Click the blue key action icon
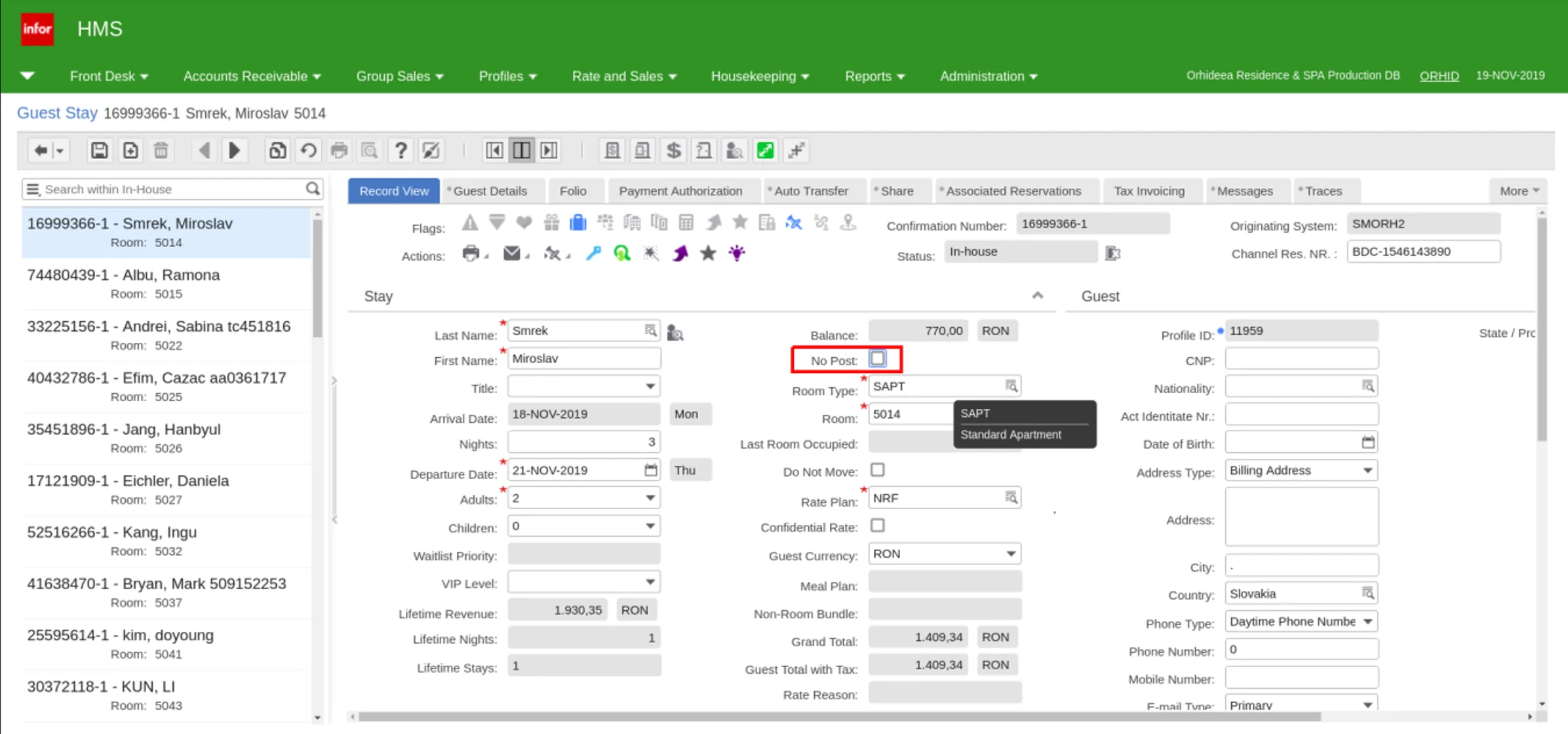Image resolution: width=1568 pixels, height=734 pixels. click(x=593, y=253)
